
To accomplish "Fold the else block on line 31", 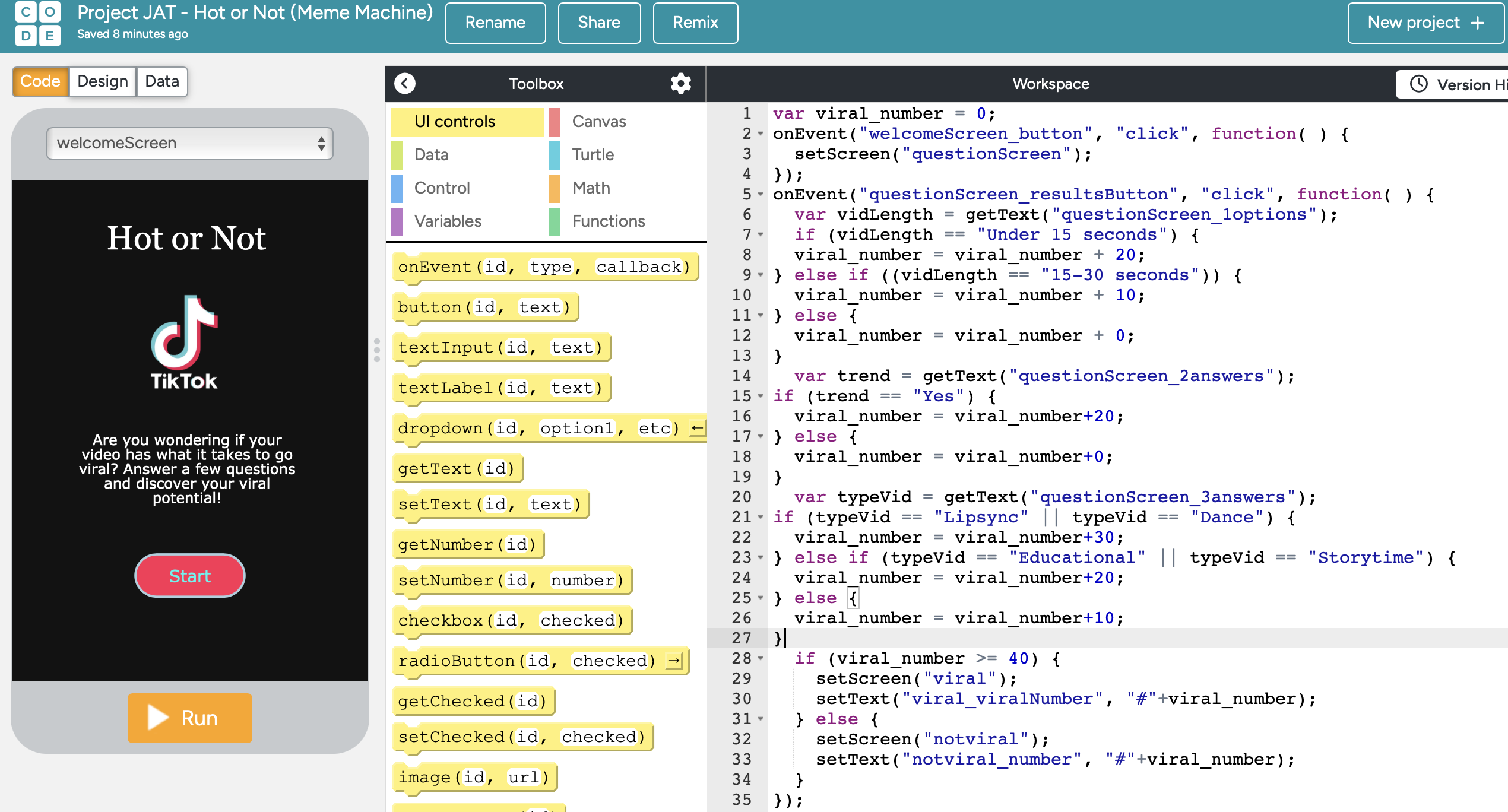I will pos(761,719).
